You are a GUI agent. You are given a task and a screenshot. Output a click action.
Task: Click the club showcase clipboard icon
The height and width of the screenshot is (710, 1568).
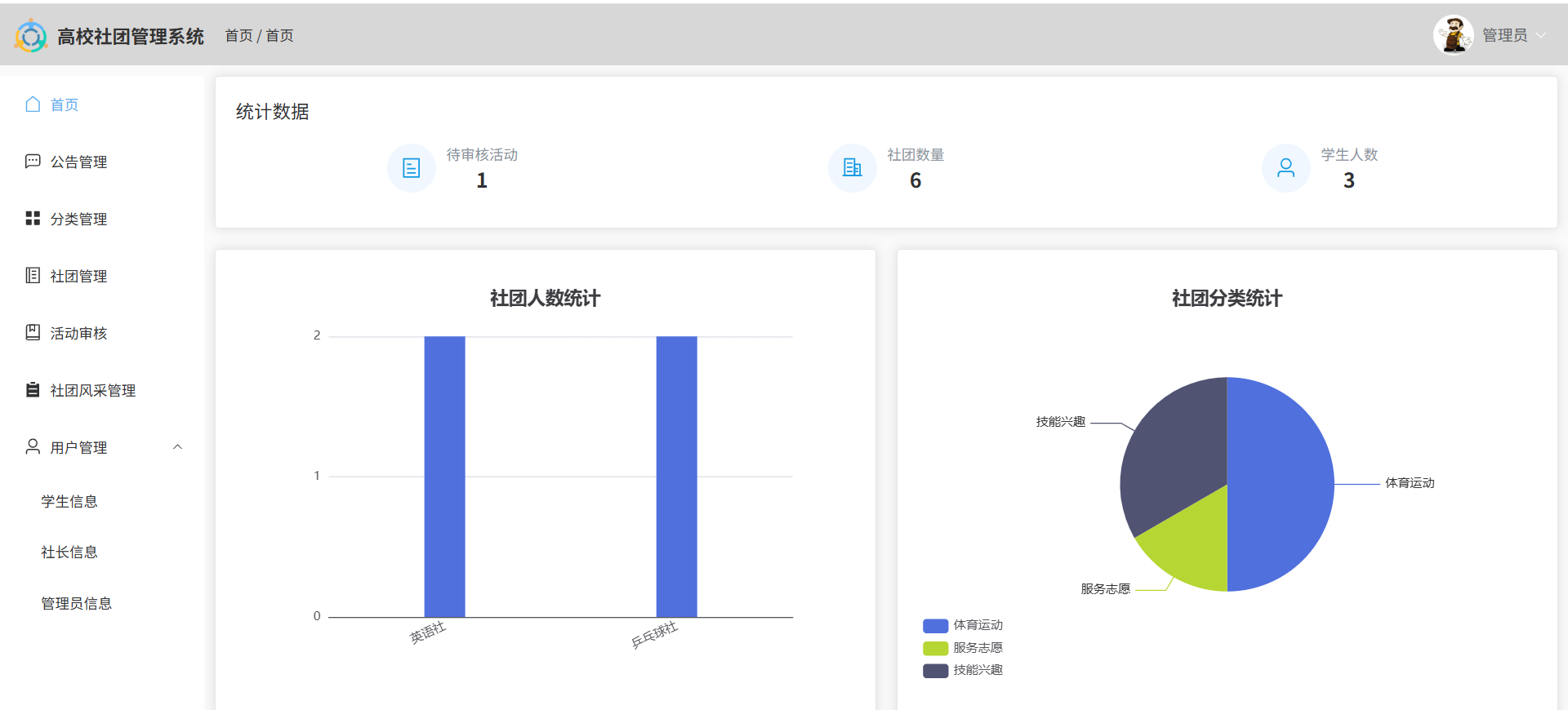pyautogui.click(x=33, y=390)
